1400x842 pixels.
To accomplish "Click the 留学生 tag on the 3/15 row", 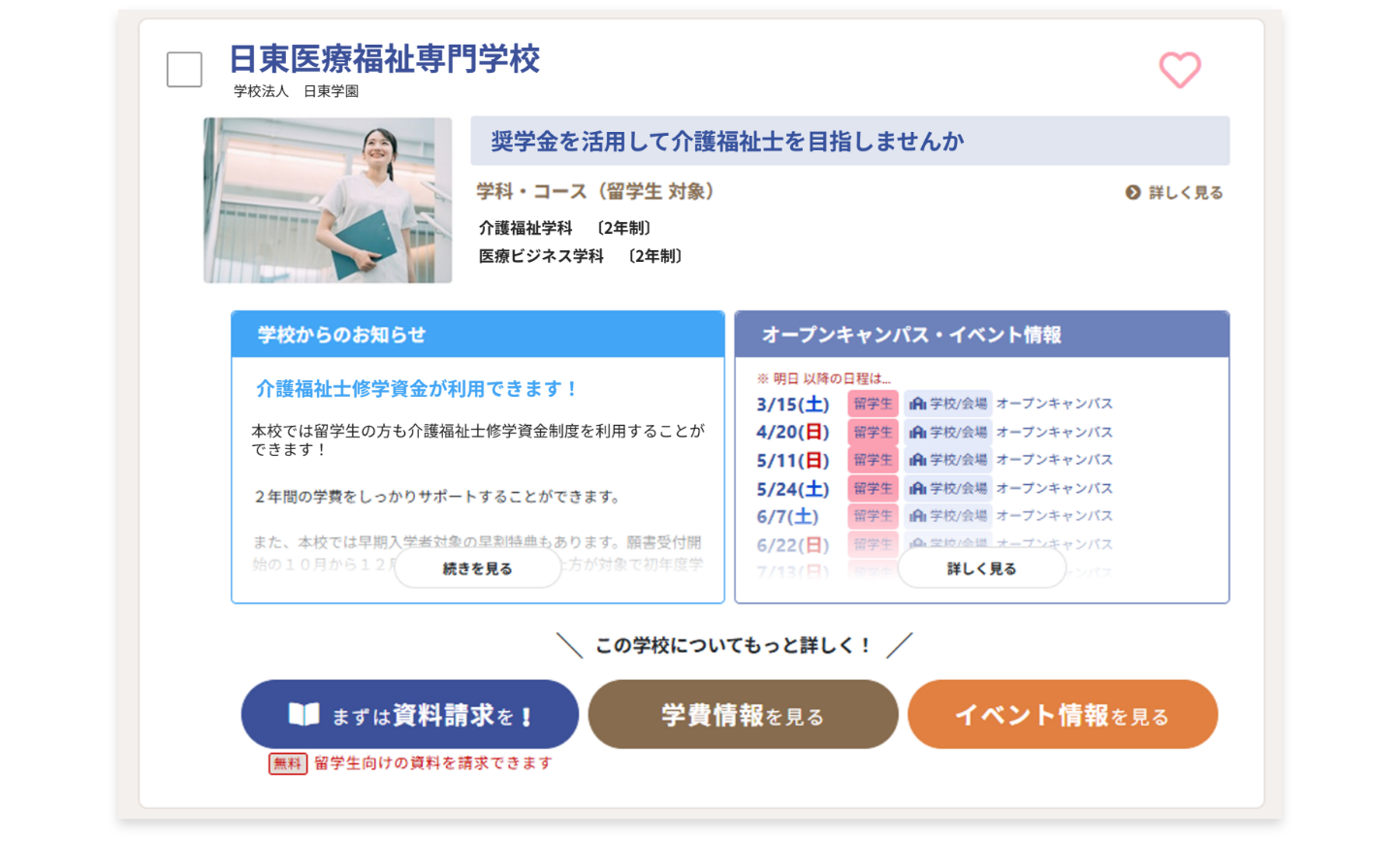I will (873, 404).
